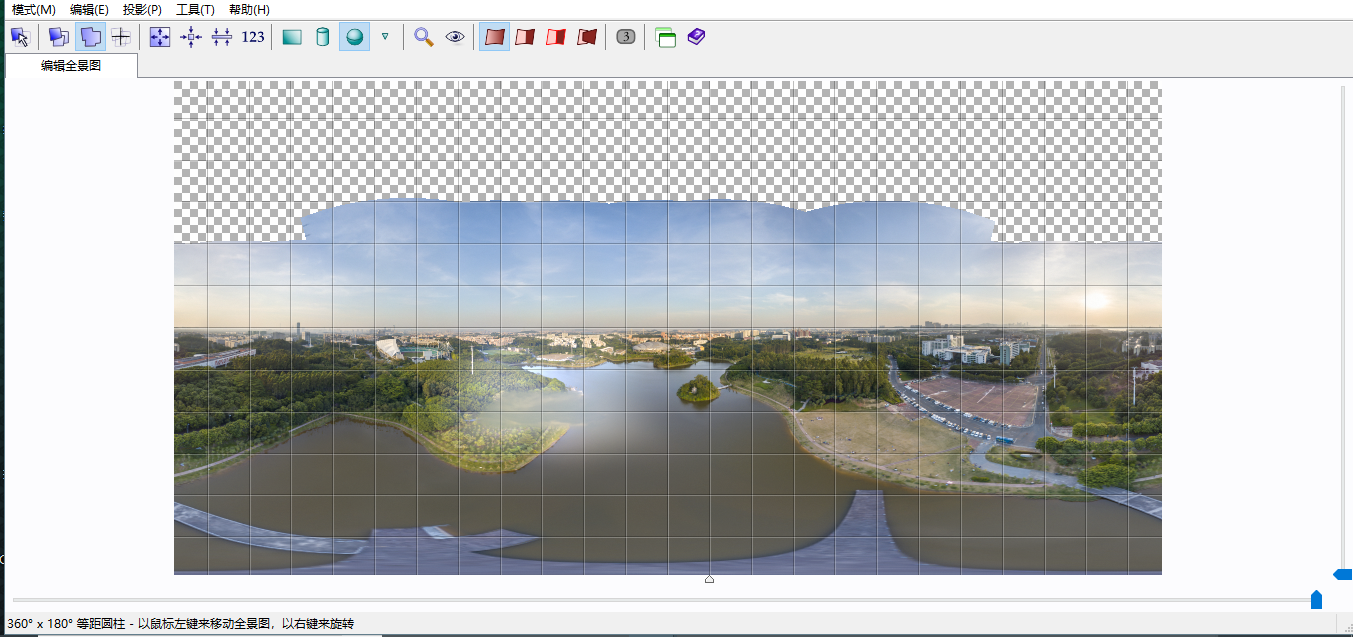
Task: Toggle the eye preview icon
Action: point(455,37)
